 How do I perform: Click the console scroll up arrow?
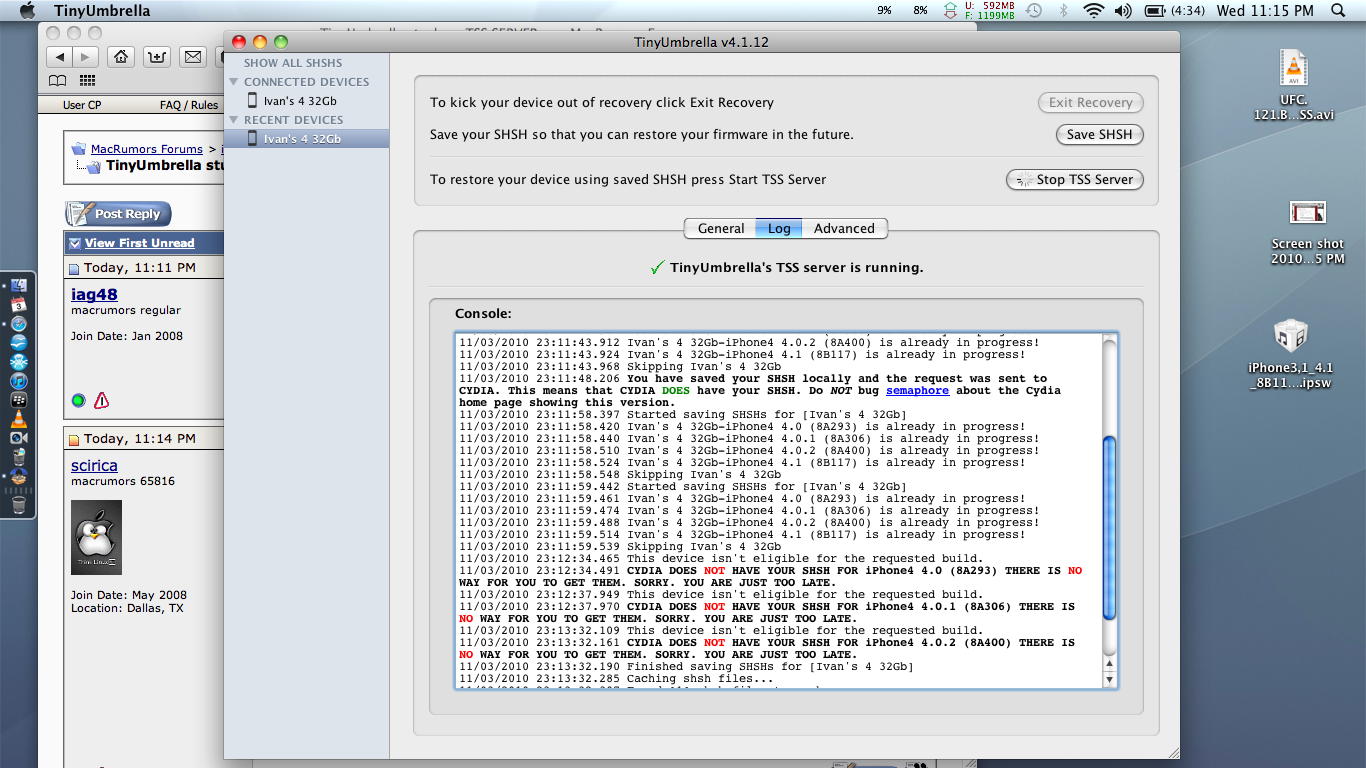[1108, 663]
